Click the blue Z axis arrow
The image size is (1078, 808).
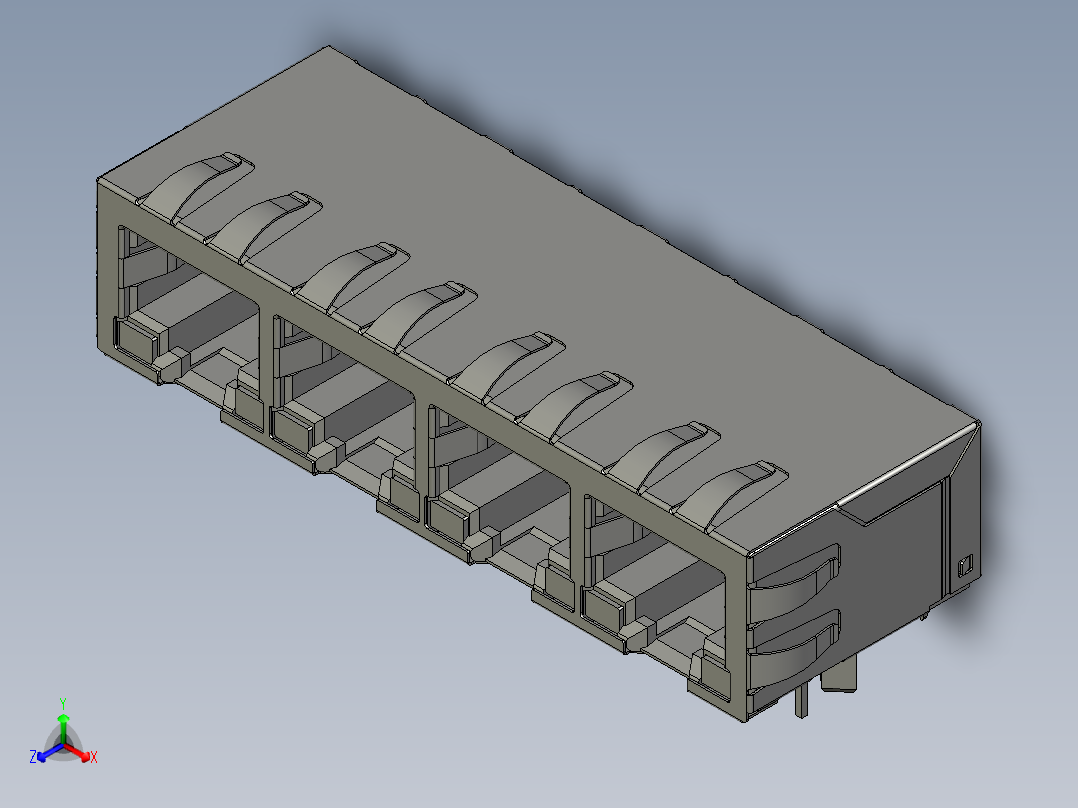pyautogui.click(x=50, y=752)
